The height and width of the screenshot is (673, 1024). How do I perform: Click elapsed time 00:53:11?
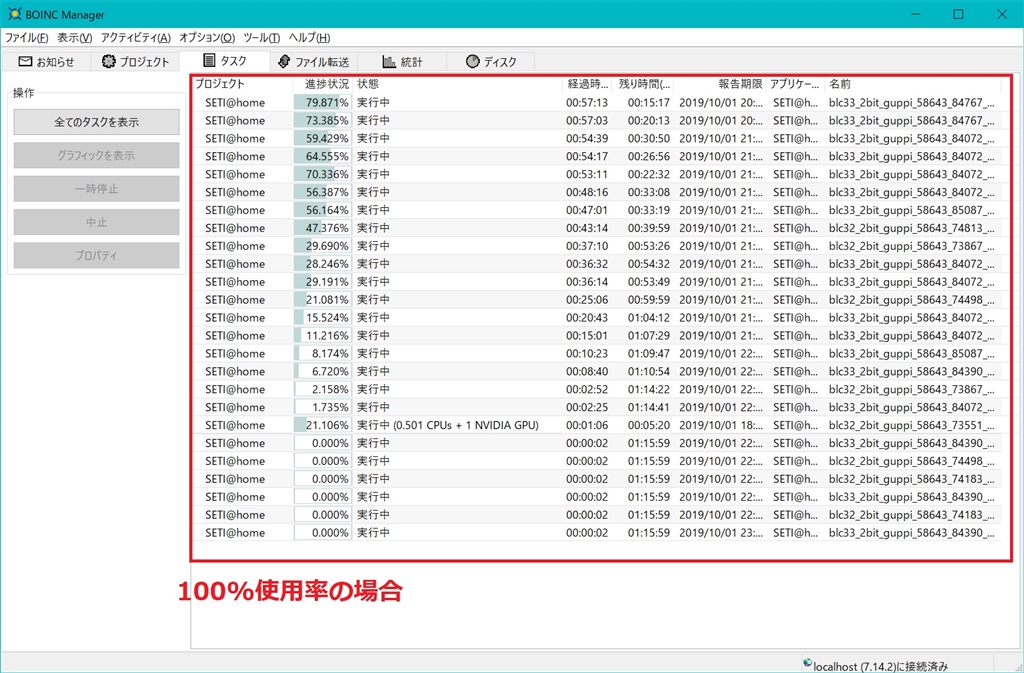tap(586, 174)
